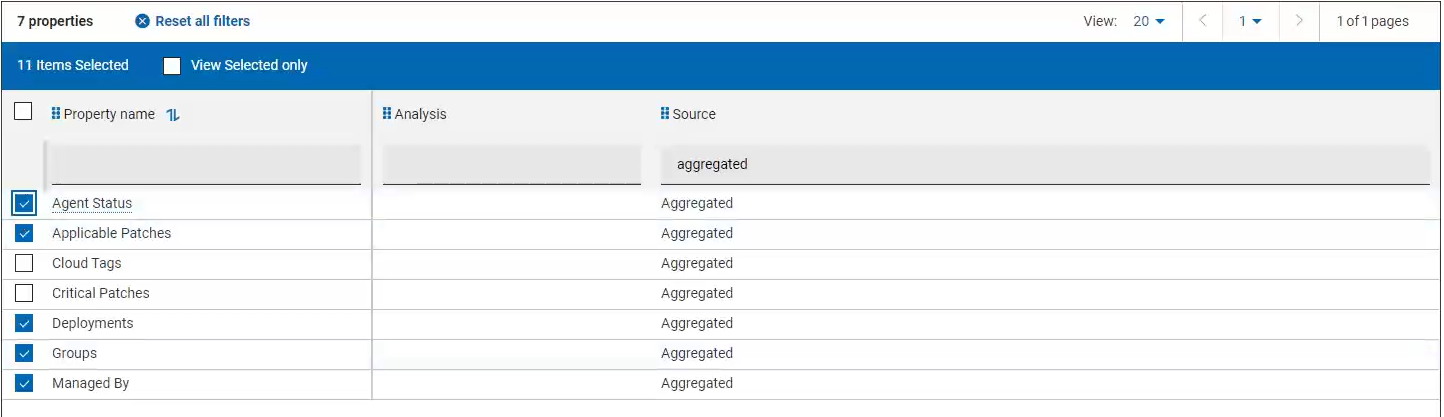This screenshot has height=417, width=1444.
Task: Select the Critical Patches checkbox
Action: point(25,294)
